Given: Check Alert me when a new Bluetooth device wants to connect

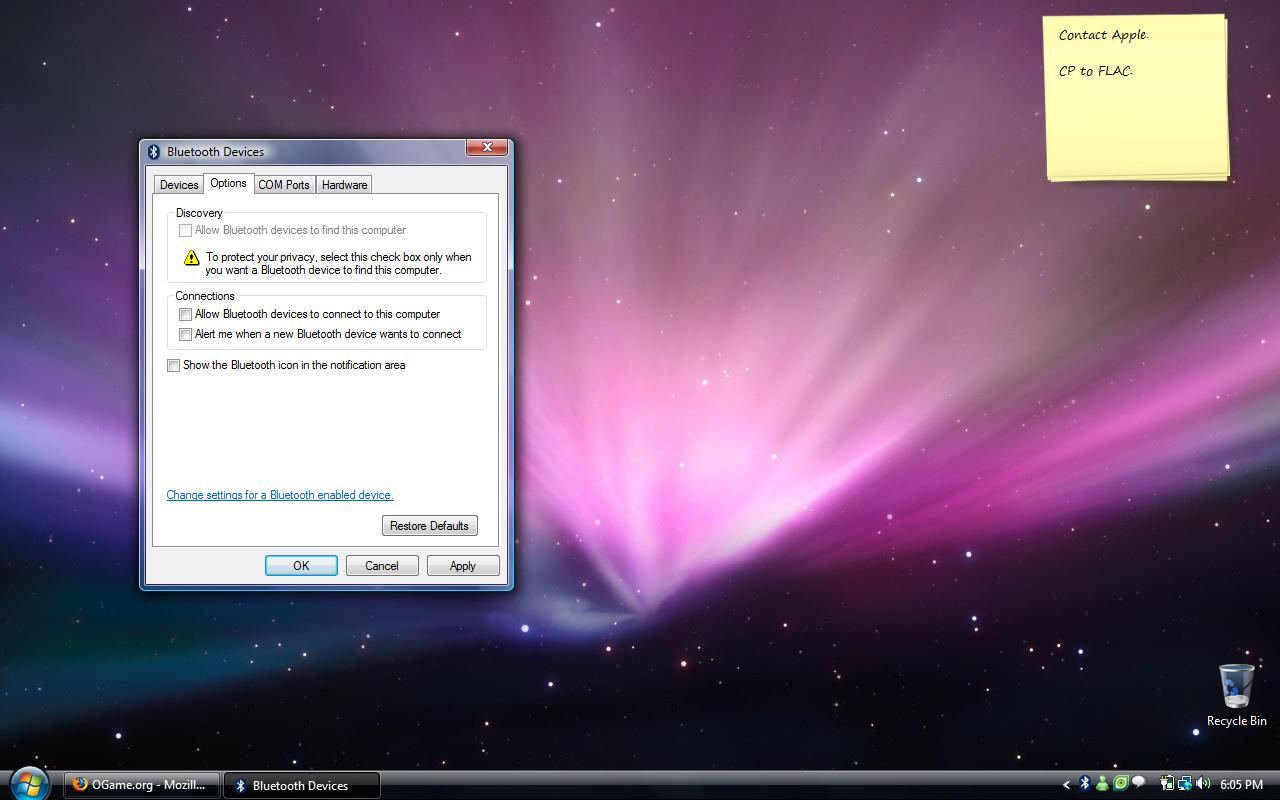Looking at the screenshot, I should 185,334.
